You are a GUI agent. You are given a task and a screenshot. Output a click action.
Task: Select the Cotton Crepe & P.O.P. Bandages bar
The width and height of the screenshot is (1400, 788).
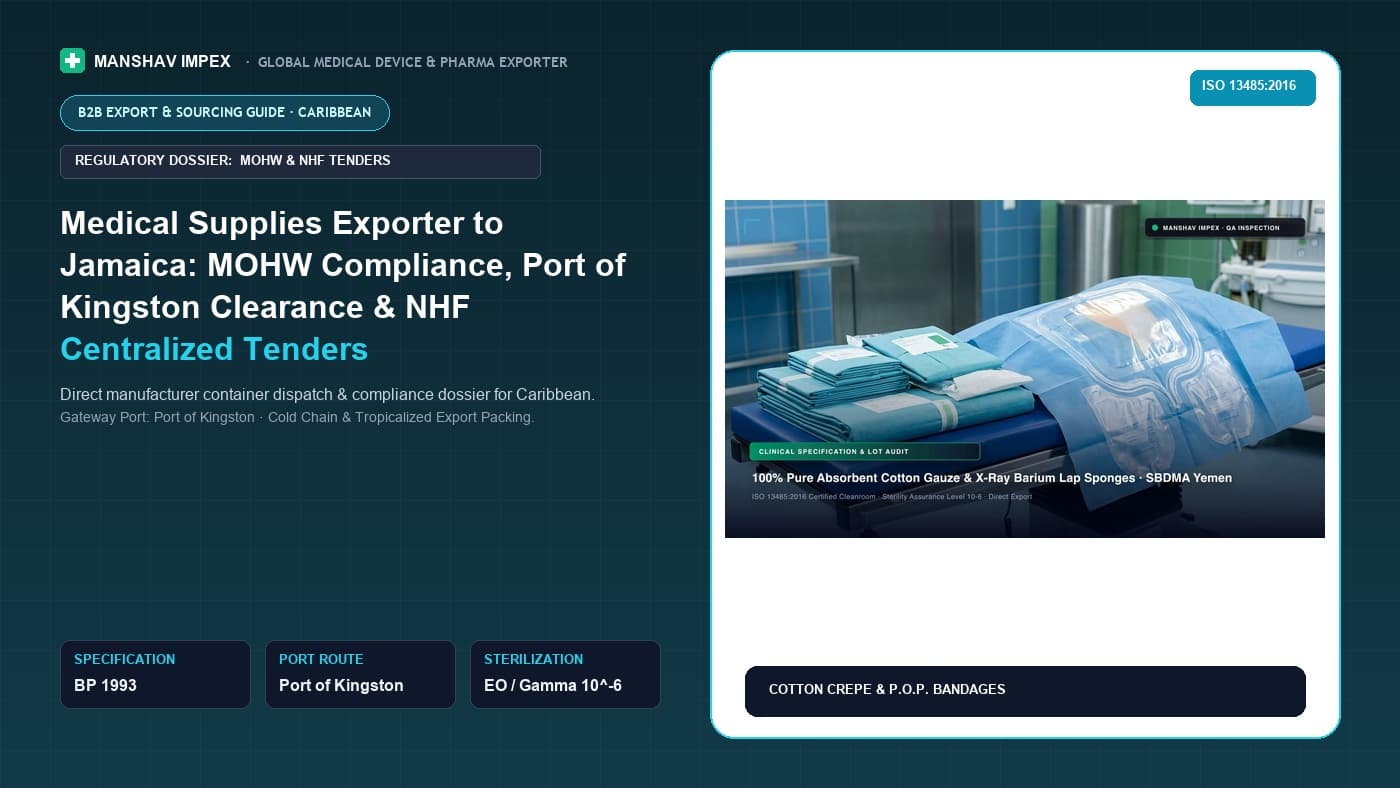(x=1025, y=691)
